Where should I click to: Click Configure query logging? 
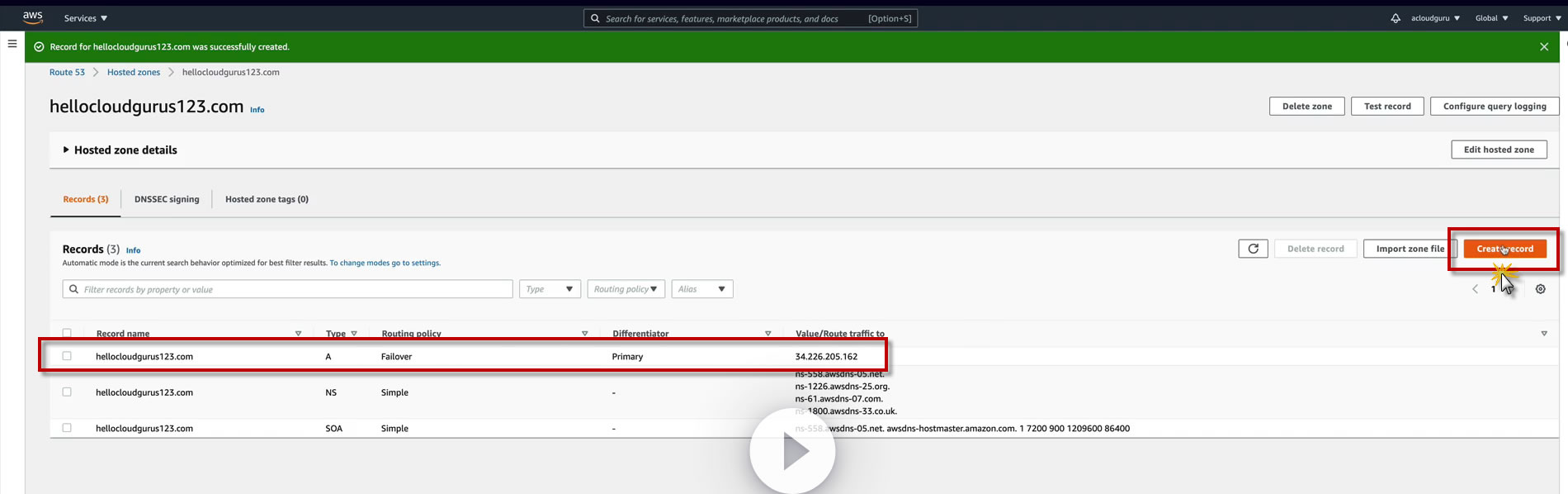click(x=1495, y=107)
